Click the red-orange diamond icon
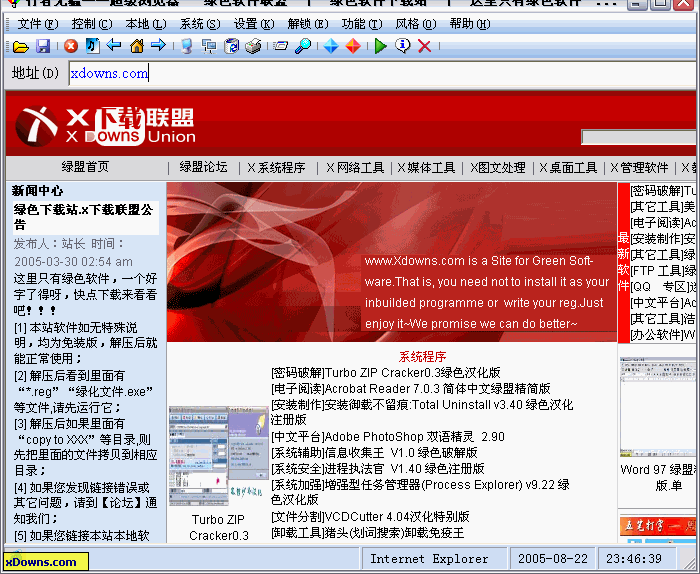 tap(353, 46)
